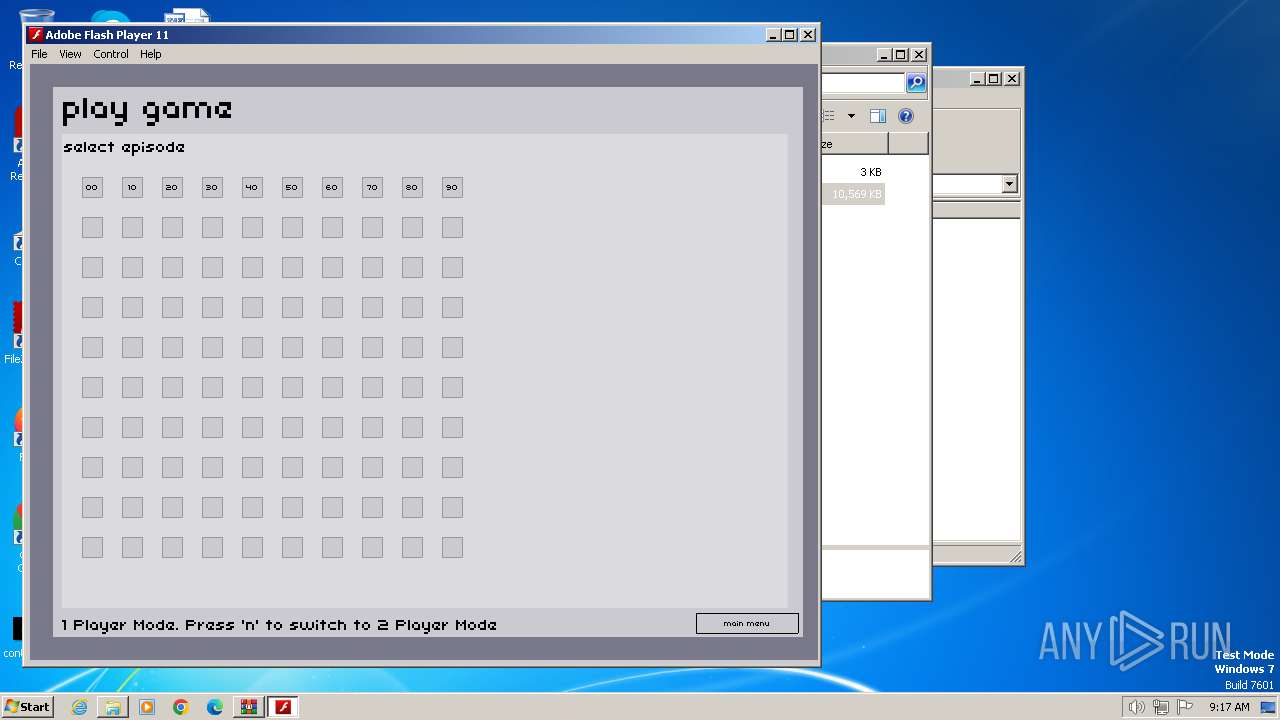The width and height of the screenshot is (1280, 720).
Task: Click the size column header in Explorer
Action: 855,144
